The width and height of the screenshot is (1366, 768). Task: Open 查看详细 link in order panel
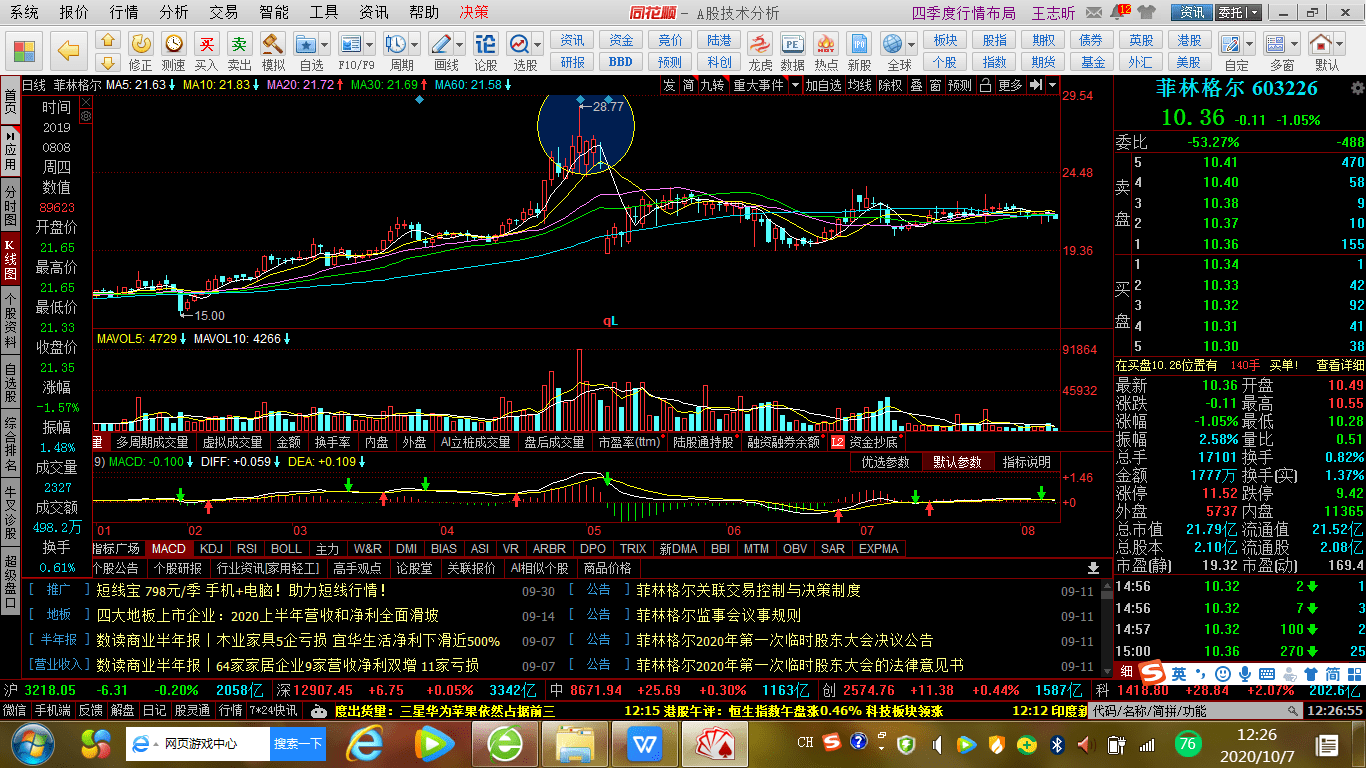coord(1339,365)
